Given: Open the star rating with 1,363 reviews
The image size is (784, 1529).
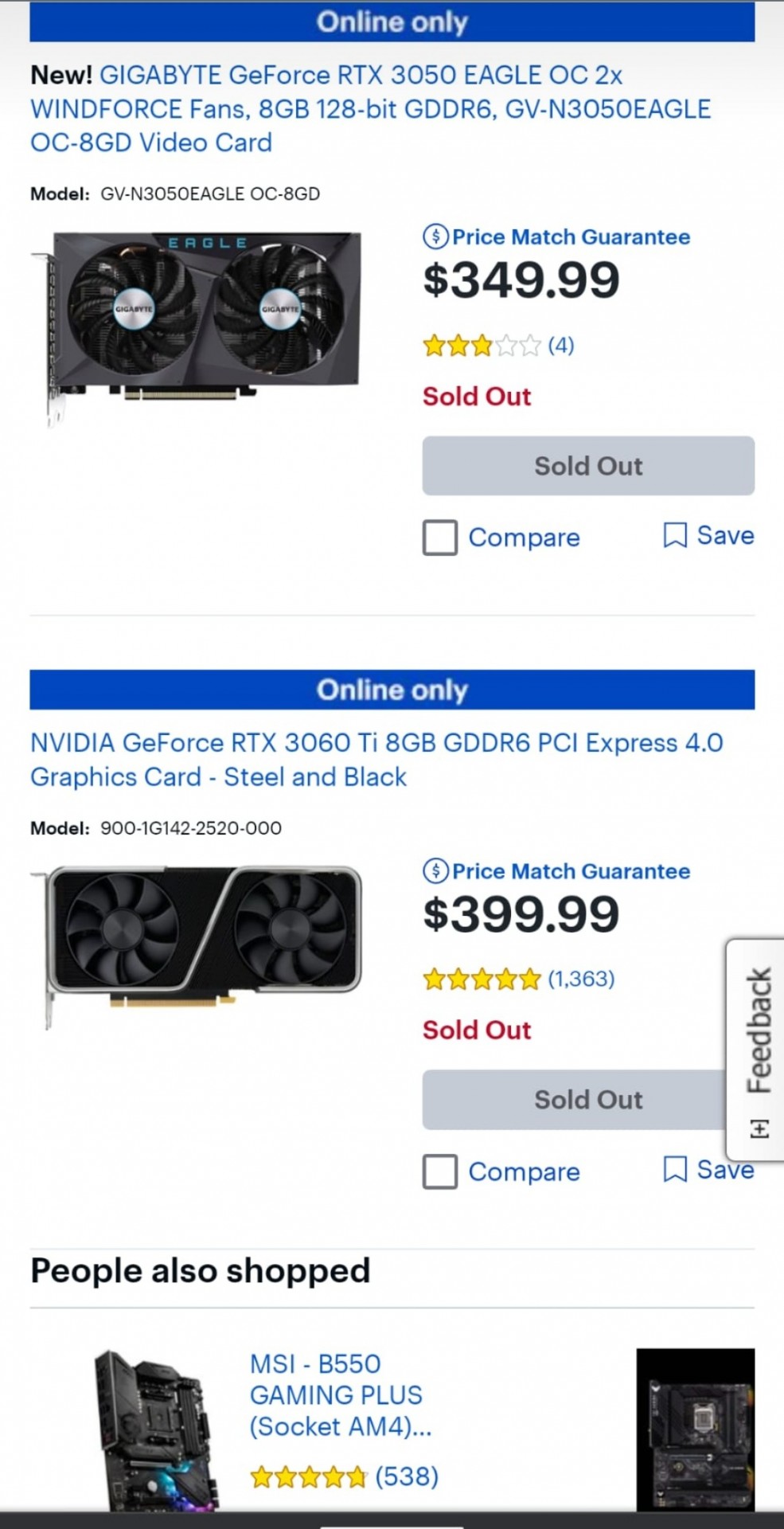Looking at the screenshot, I should [x=482, y=979].
